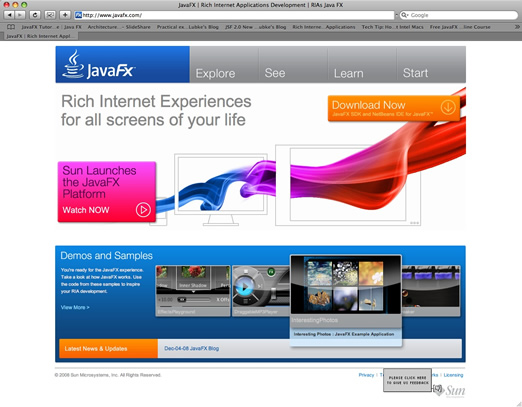Open the DraggableMP3Player demo thumbnail
Viewport: 522px width, 407px height.
261,291
